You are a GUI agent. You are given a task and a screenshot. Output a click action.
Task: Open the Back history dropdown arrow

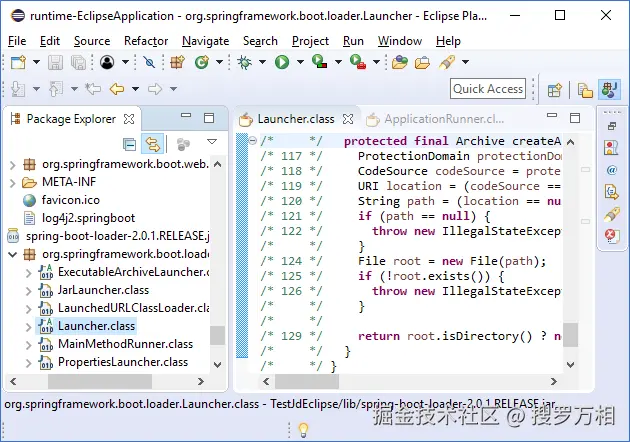[135, 88]
